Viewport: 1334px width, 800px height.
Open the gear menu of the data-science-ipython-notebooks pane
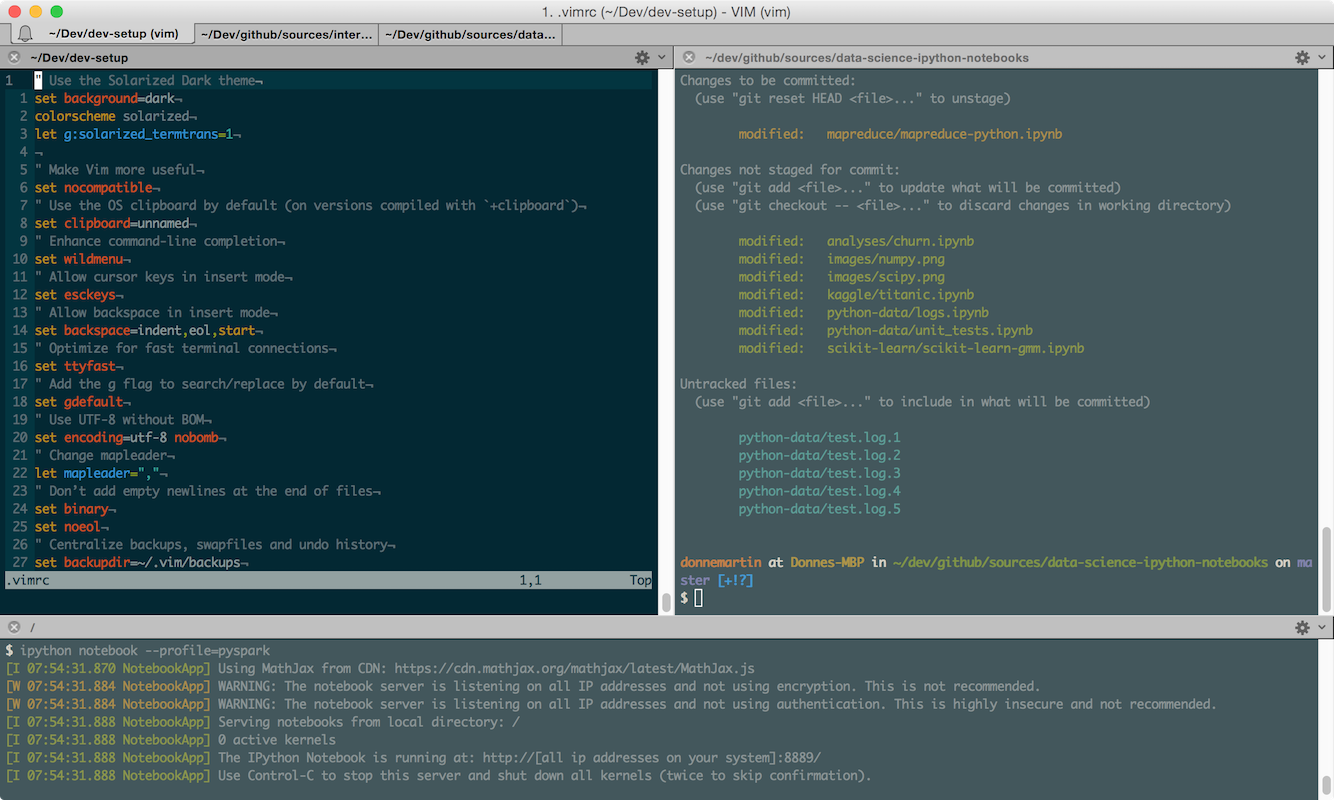point(1302,57)
